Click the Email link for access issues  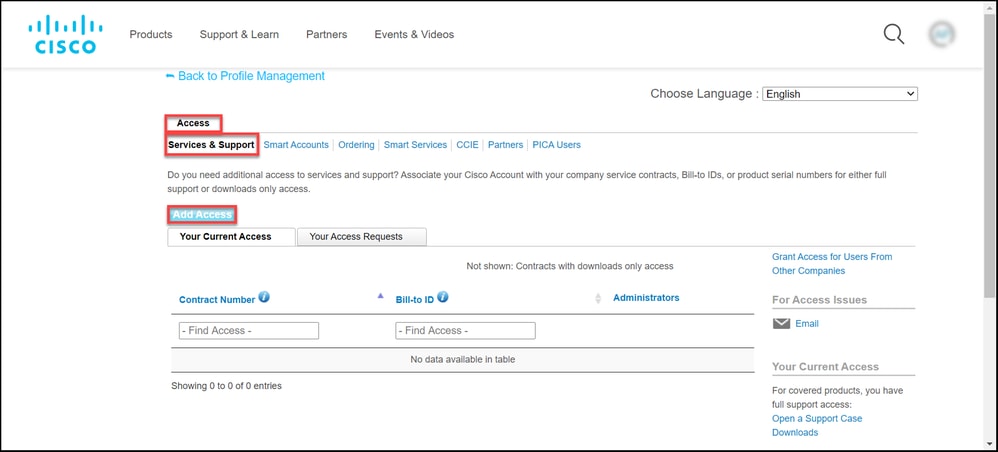[x=807, y=324]
